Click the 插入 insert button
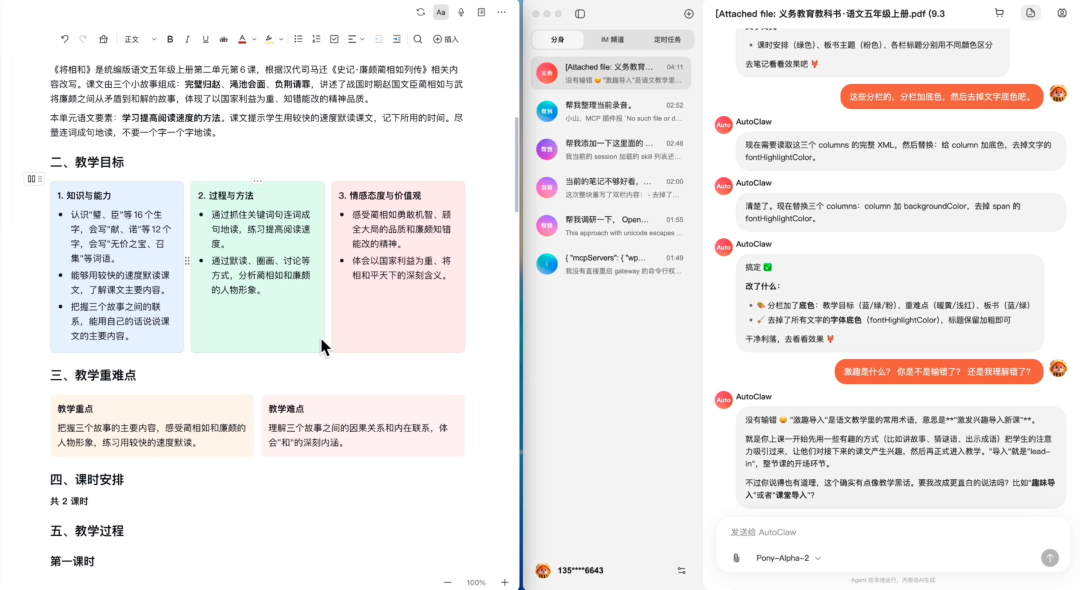 [445, 39]
